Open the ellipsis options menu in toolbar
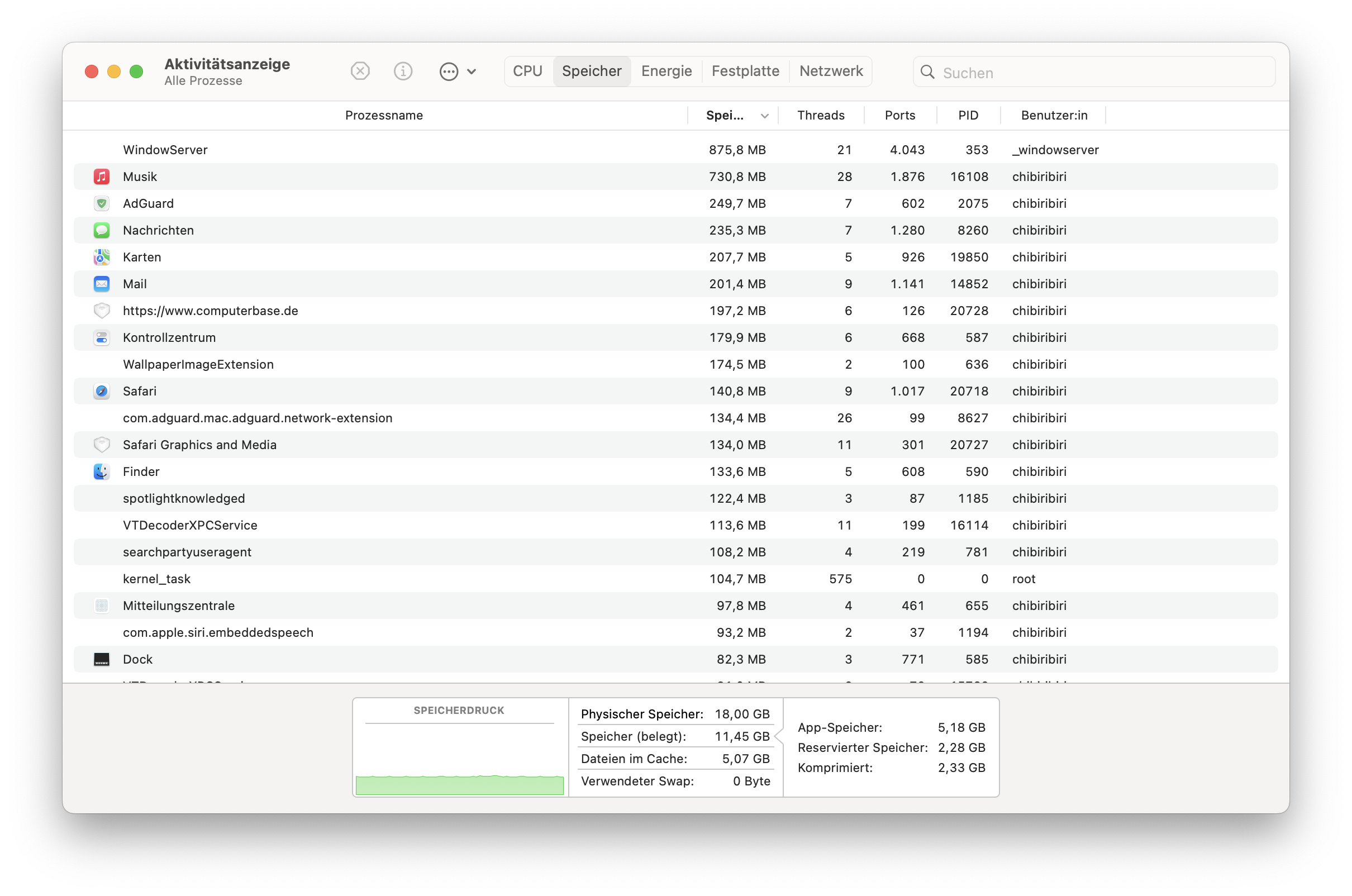The image size is (1352, 896). coord(457,72)
